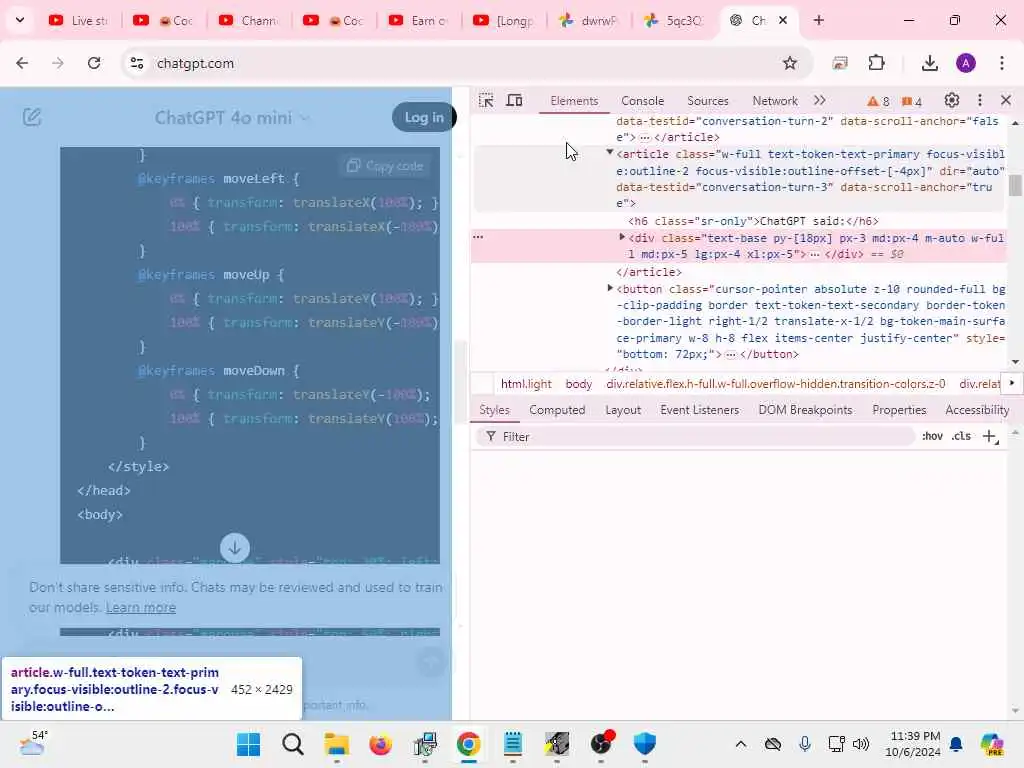The image size is (1024, 768).
Task: Click the Elements tree vertical scrollbar thumb
Action: 1015,185
